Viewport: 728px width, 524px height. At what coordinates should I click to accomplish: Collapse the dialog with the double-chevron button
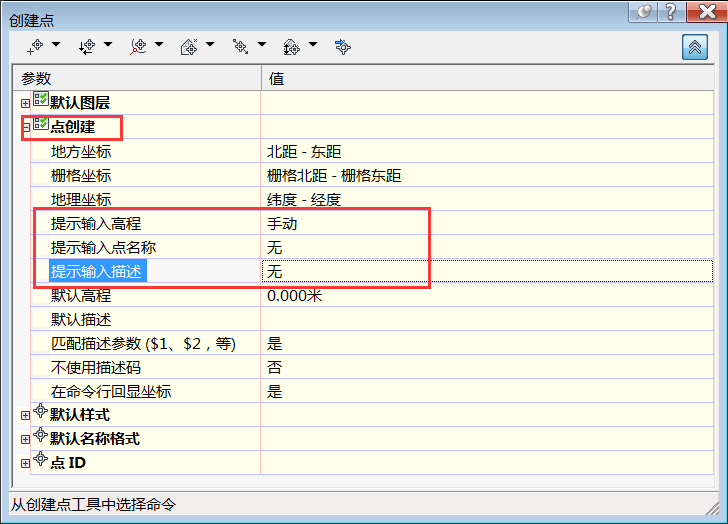pyautogui.click(x=695, y=47)
